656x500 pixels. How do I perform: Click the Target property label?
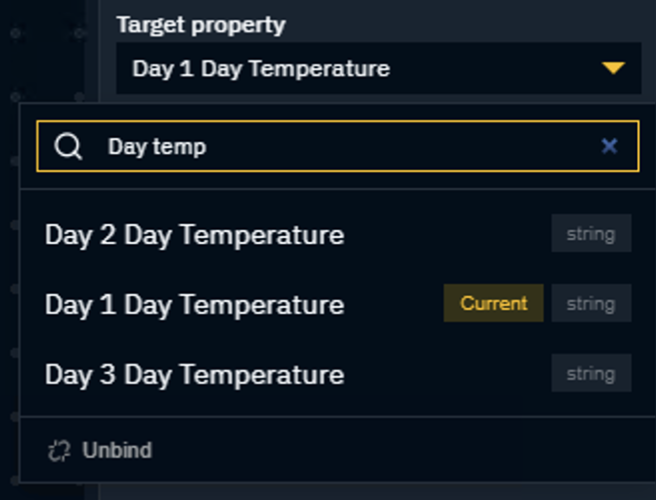click(x=201, y=25)
